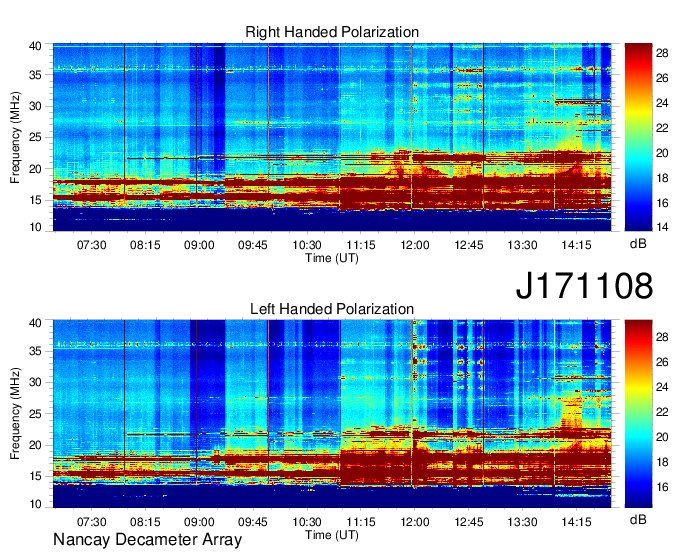Click Time (UT) label under Left Handed plot
680x552 pixels.
332,535
